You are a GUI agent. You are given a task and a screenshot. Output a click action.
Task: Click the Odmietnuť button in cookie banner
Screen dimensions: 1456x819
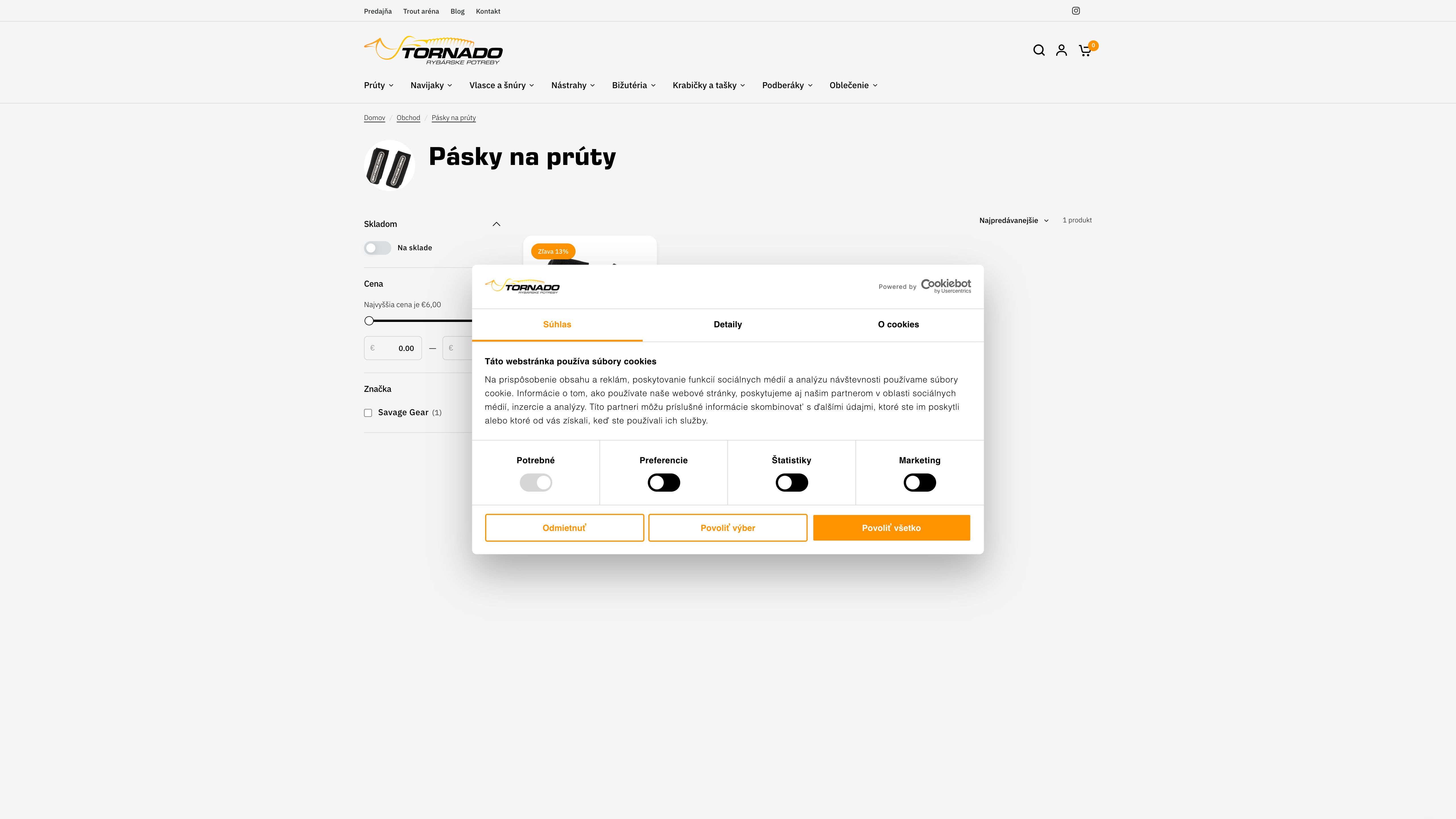click(x=564, y=527)
